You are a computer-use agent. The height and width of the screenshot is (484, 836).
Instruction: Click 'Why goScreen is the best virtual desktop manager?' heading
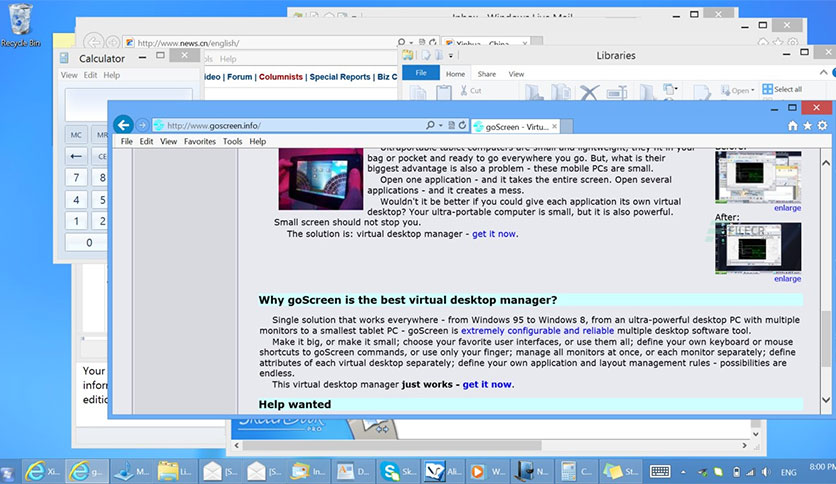pos(408,300)
